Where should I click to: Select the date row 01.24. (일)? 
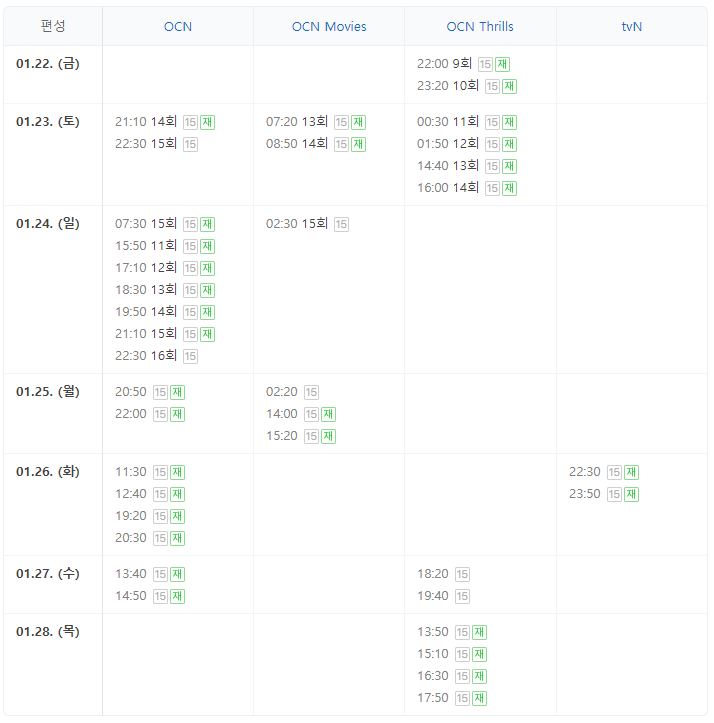click(48, 224)
